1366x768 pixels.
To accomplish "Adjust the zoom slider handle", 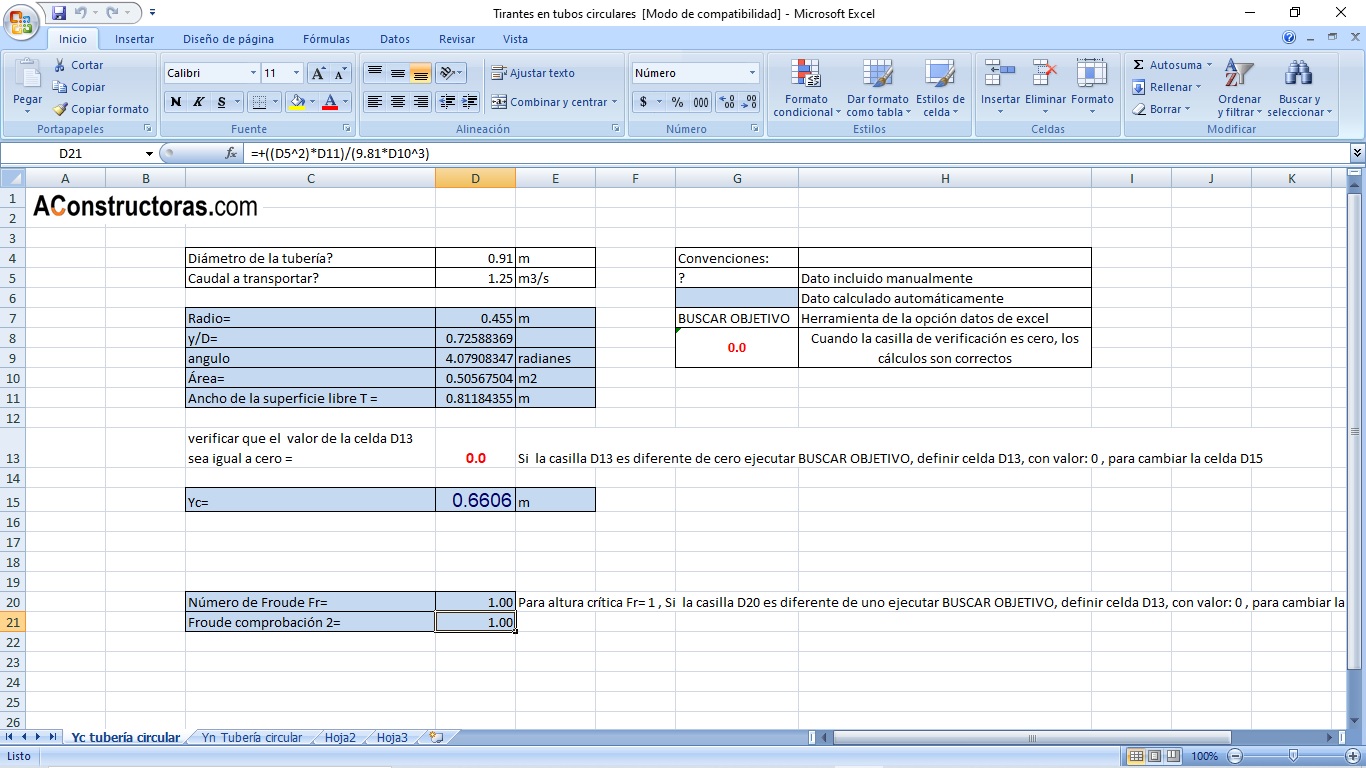I will point(1293,757).
